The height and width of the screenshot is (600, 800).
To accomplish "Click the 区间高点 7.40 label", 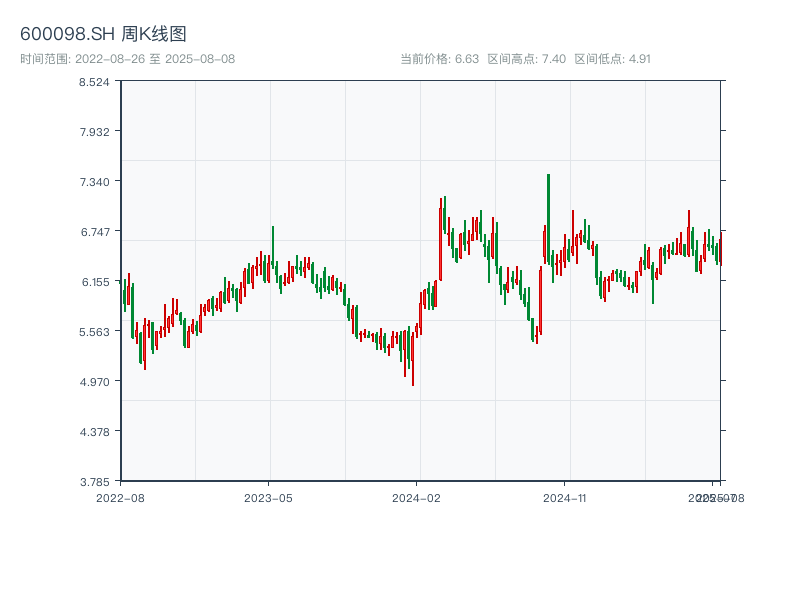I will 526,59.
